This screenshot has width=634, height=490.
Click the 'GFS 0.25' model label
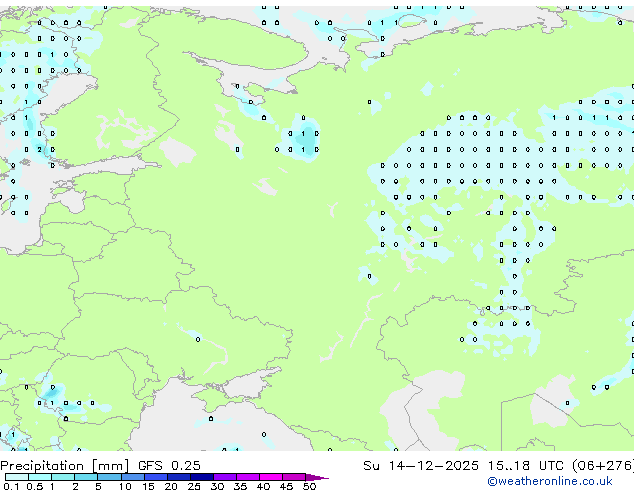pyautogui.click(x=169, y=466)
